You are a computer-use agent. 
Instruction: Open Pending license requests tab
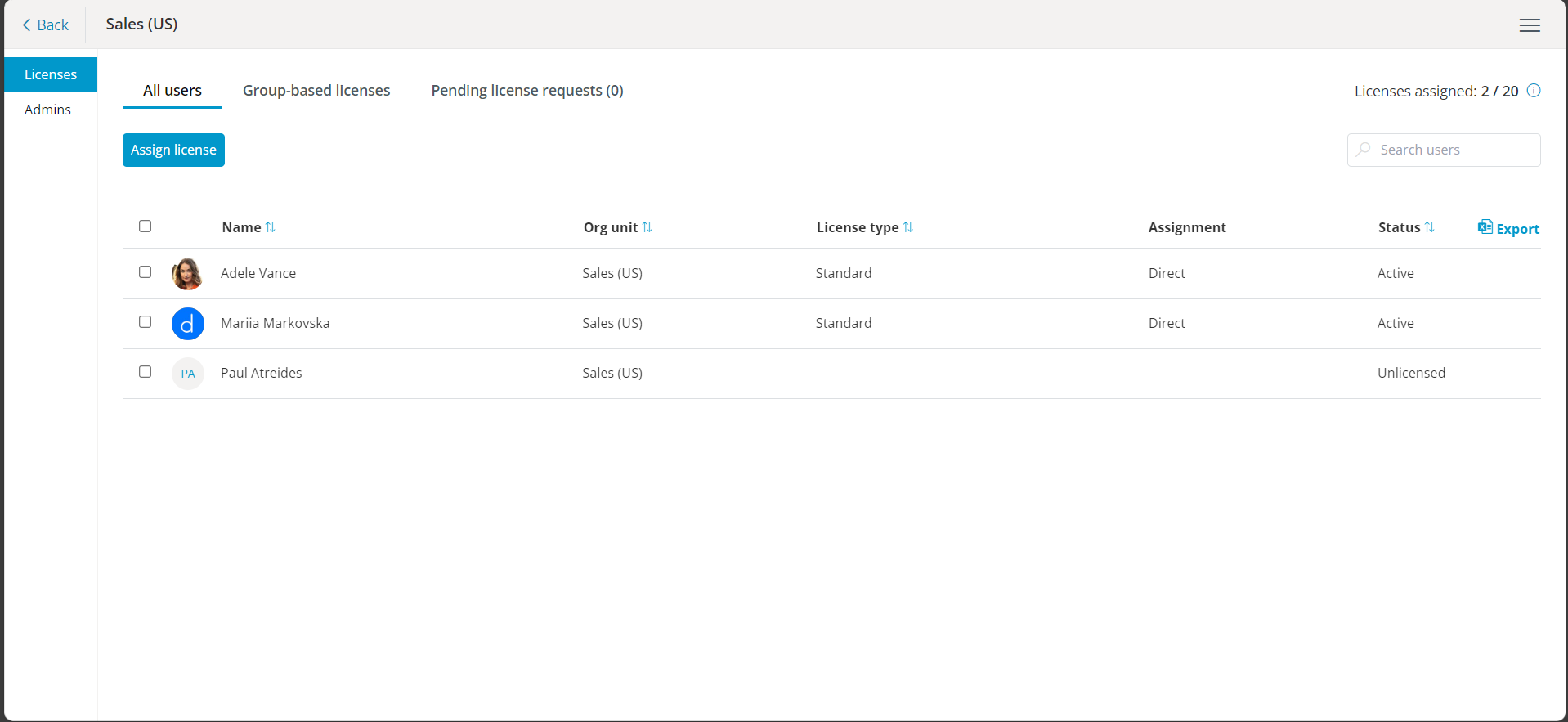pyautogui.click(x=526, y=91)
